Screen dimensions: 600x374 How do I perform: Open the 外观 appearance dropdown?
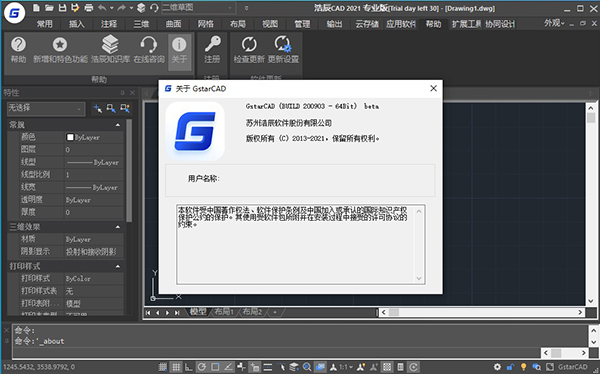[x=554, y=23]
